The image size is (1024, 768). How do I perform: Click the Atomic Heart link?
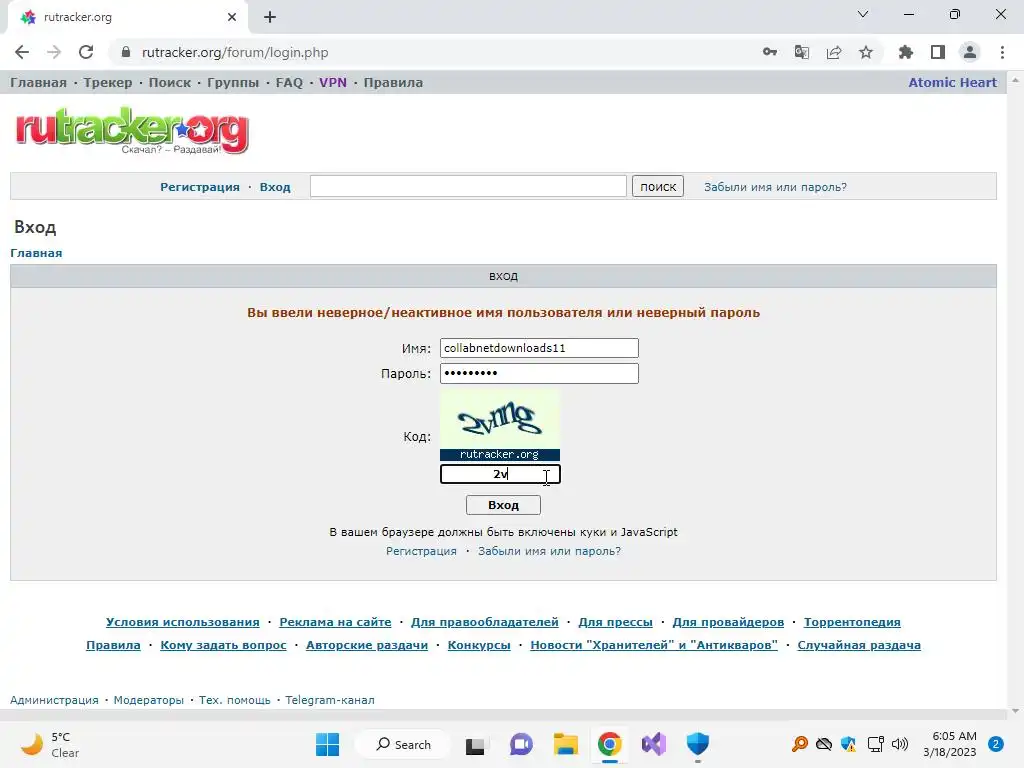(952, 83)
